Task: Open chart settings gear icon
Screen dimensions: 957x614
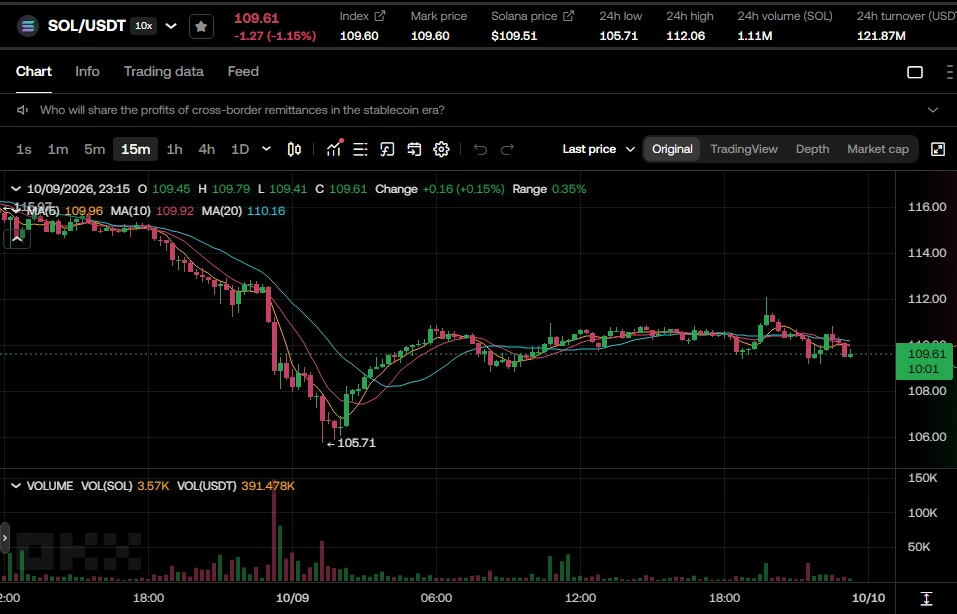Action: (441, 149)
